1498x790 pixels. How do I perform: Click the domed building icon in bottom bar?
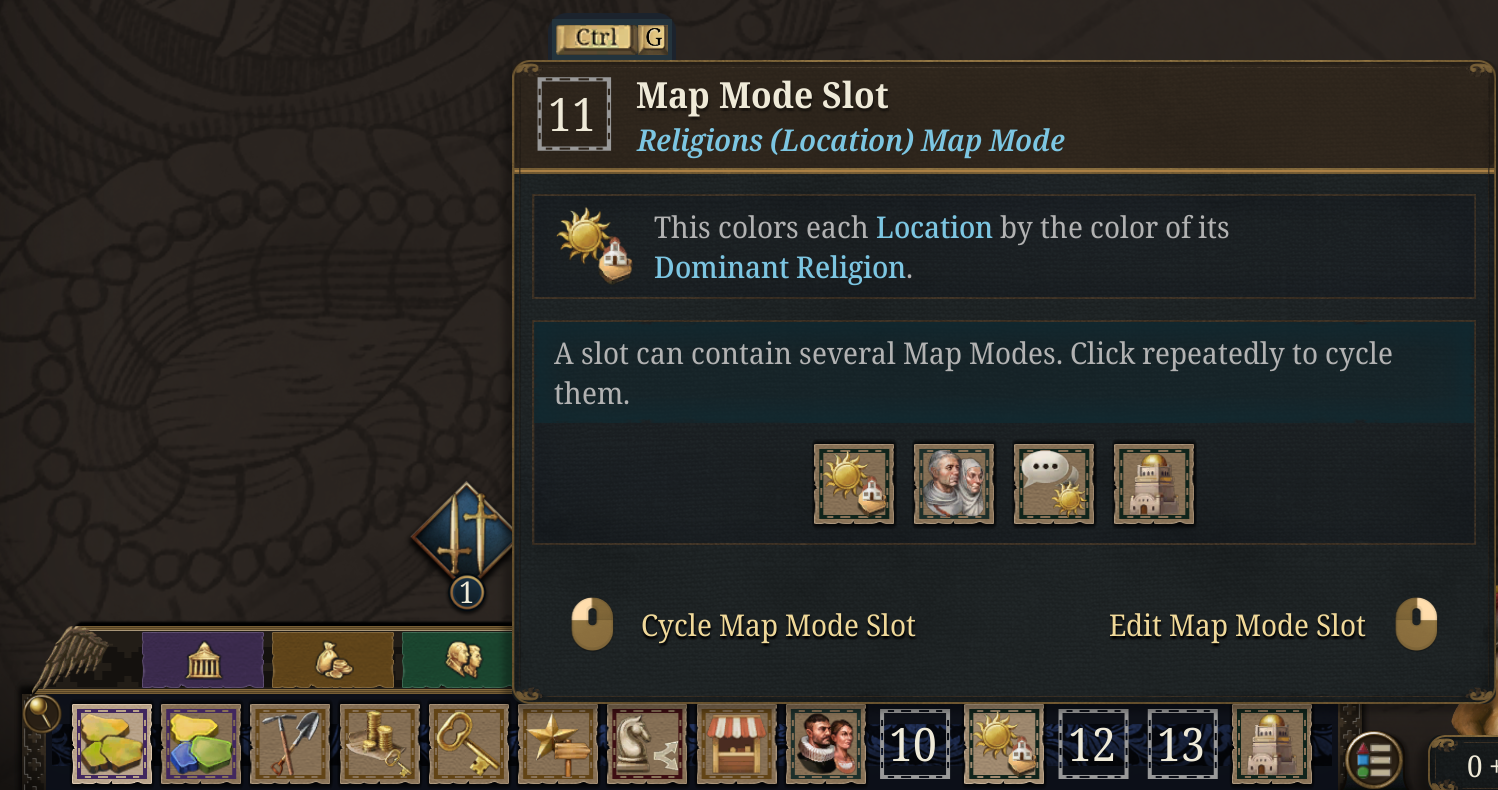click(x=1272, y=743)
